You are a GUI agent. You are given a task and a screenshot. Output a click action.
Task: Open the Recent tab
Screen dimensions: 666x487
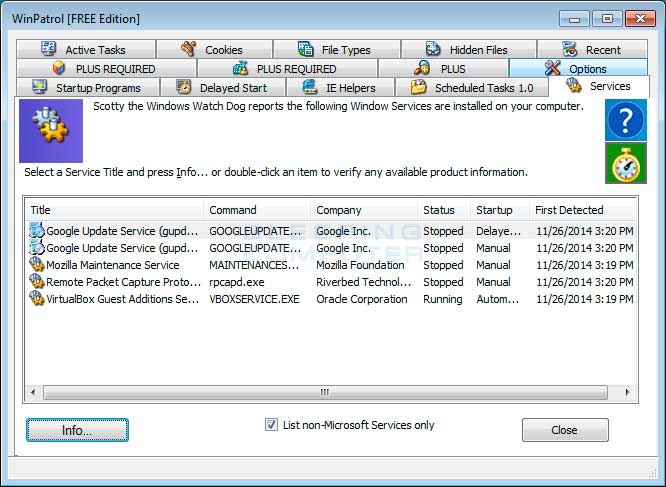coord(593,49)
